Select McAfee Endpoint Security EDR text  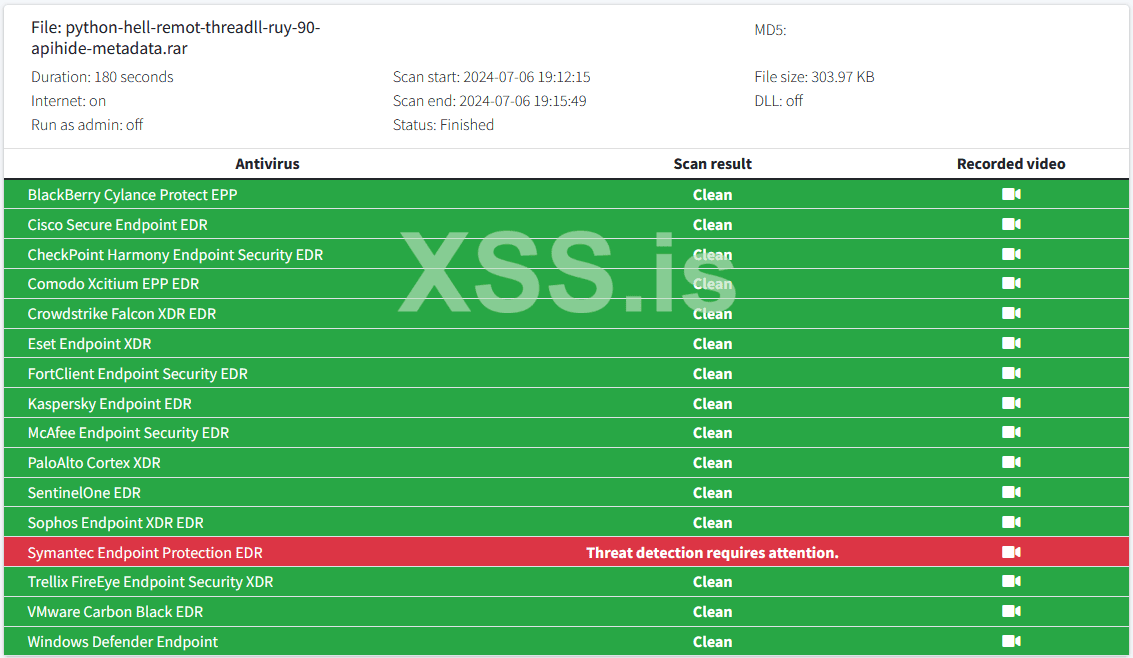pyautogui.click(x=129, y=433)
